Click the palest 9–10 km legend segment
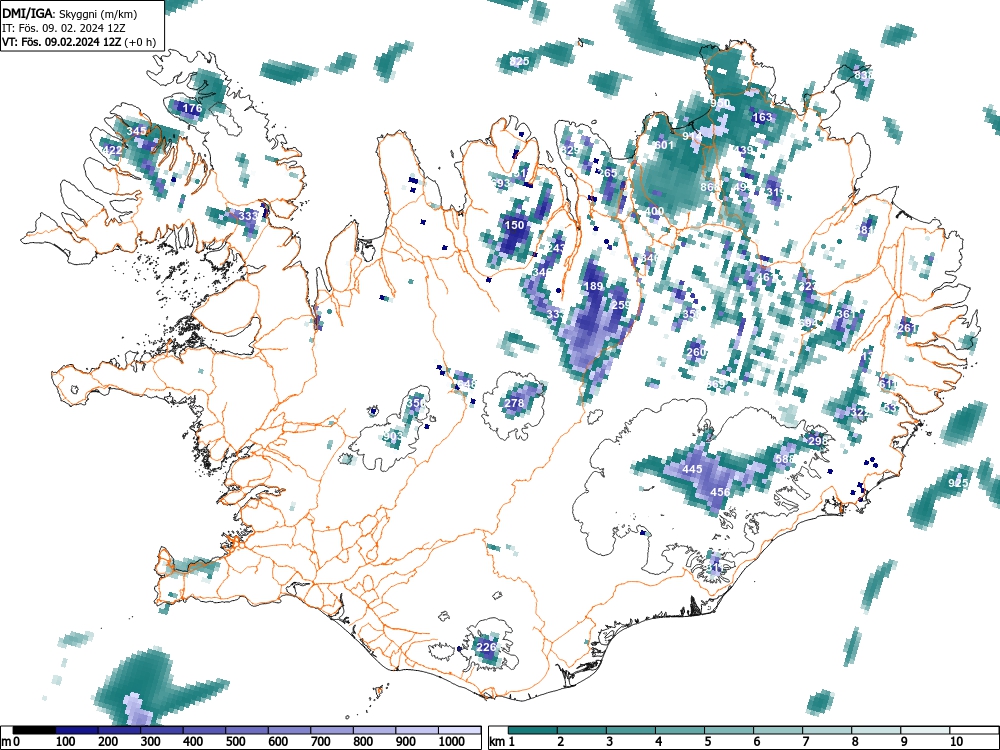 (x=925, y=730)
